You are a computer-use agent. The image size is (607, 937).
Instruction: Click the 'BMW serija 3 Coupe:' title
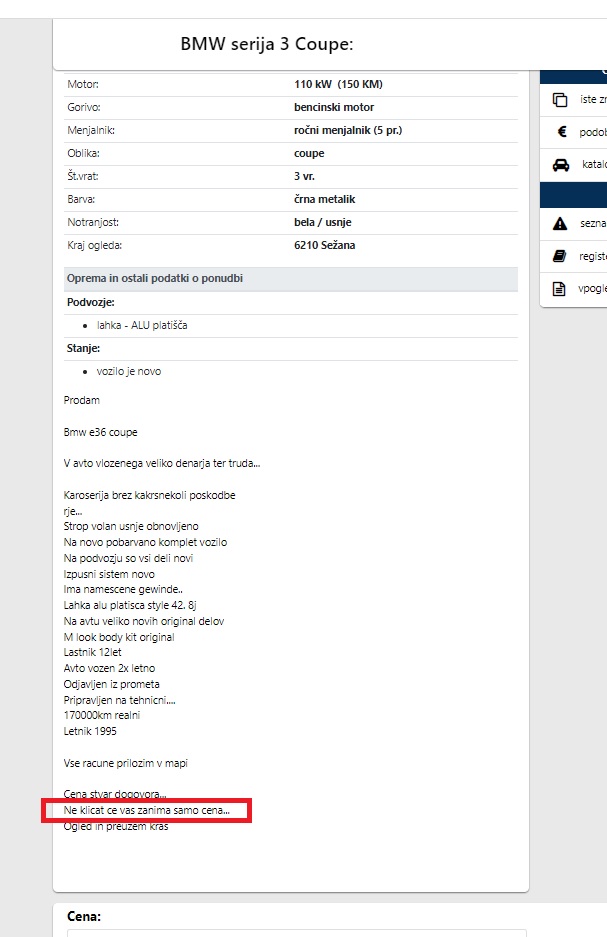click(x=266, y=44)
